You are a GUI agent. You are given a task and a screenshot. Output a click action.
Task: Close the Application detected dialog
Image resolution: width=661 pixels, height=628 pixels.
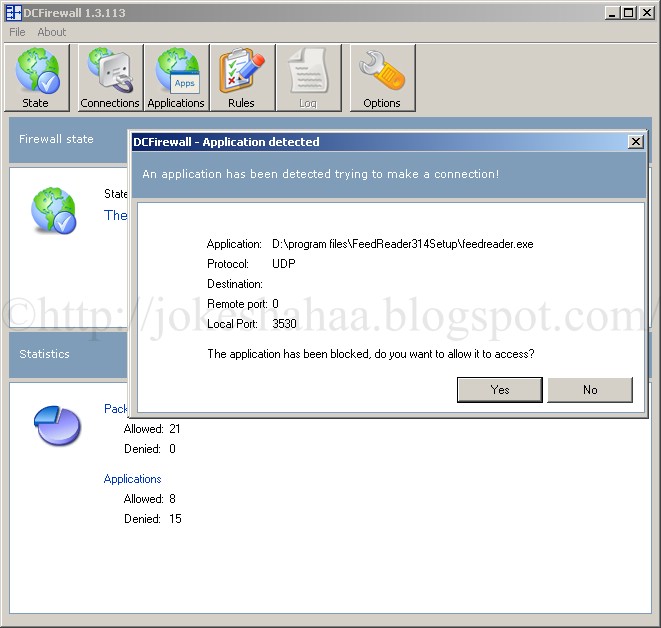tap(636, 142)
